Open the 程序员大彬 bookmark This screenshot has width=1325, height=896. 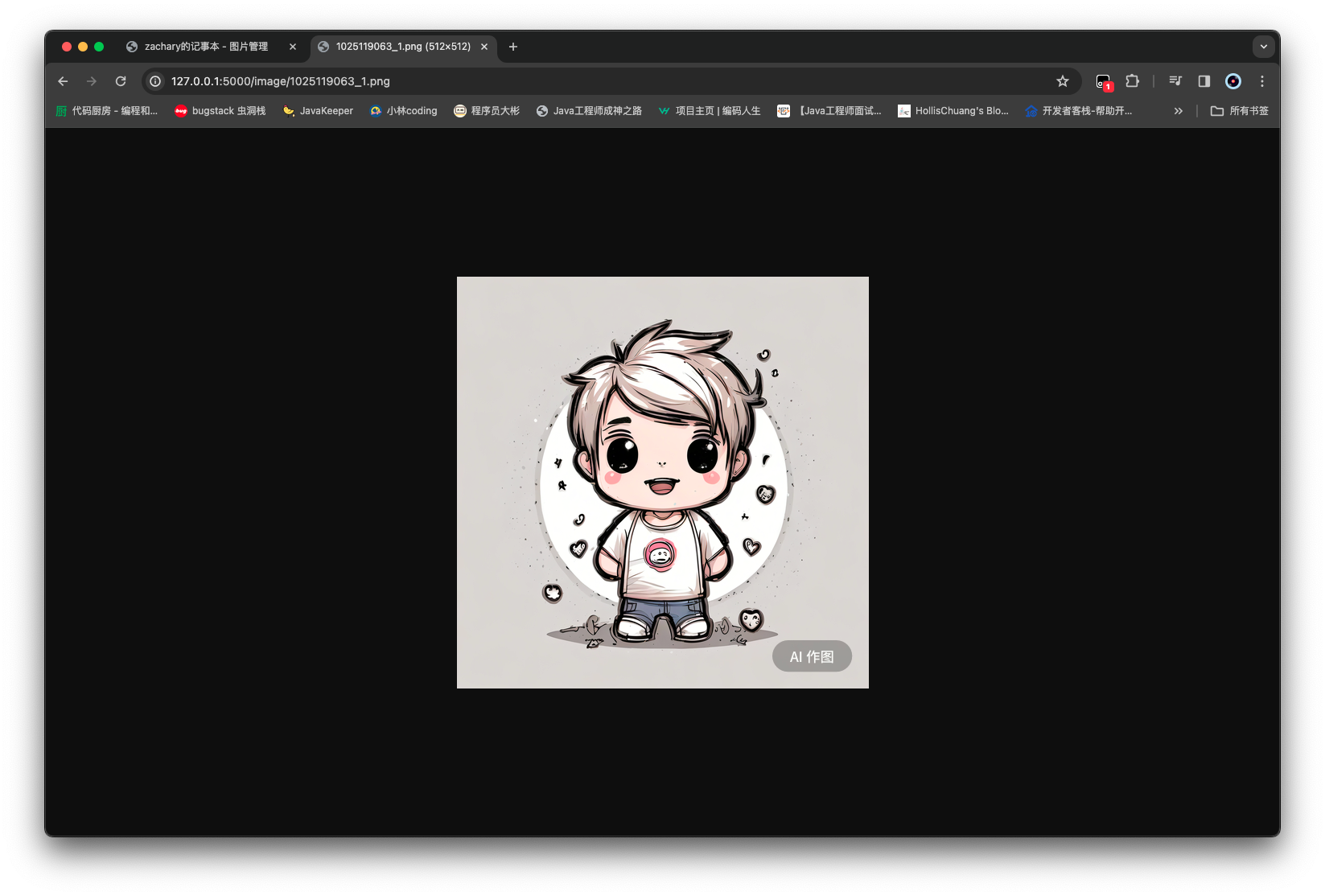(x=487, y=111)
